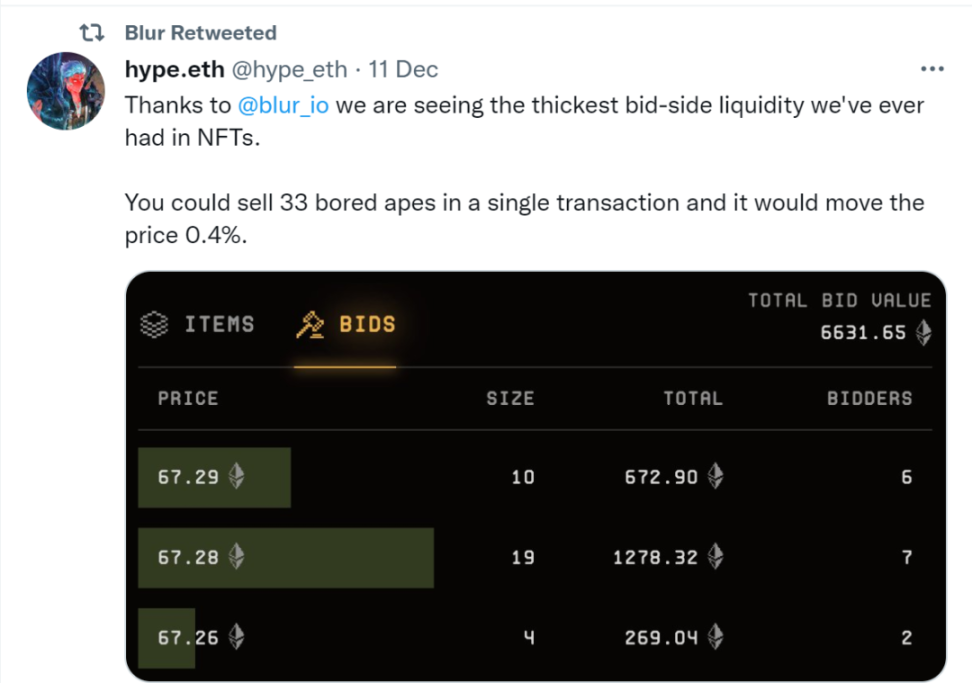
Task: Open the hype.eth display name link
Action: 174,69
